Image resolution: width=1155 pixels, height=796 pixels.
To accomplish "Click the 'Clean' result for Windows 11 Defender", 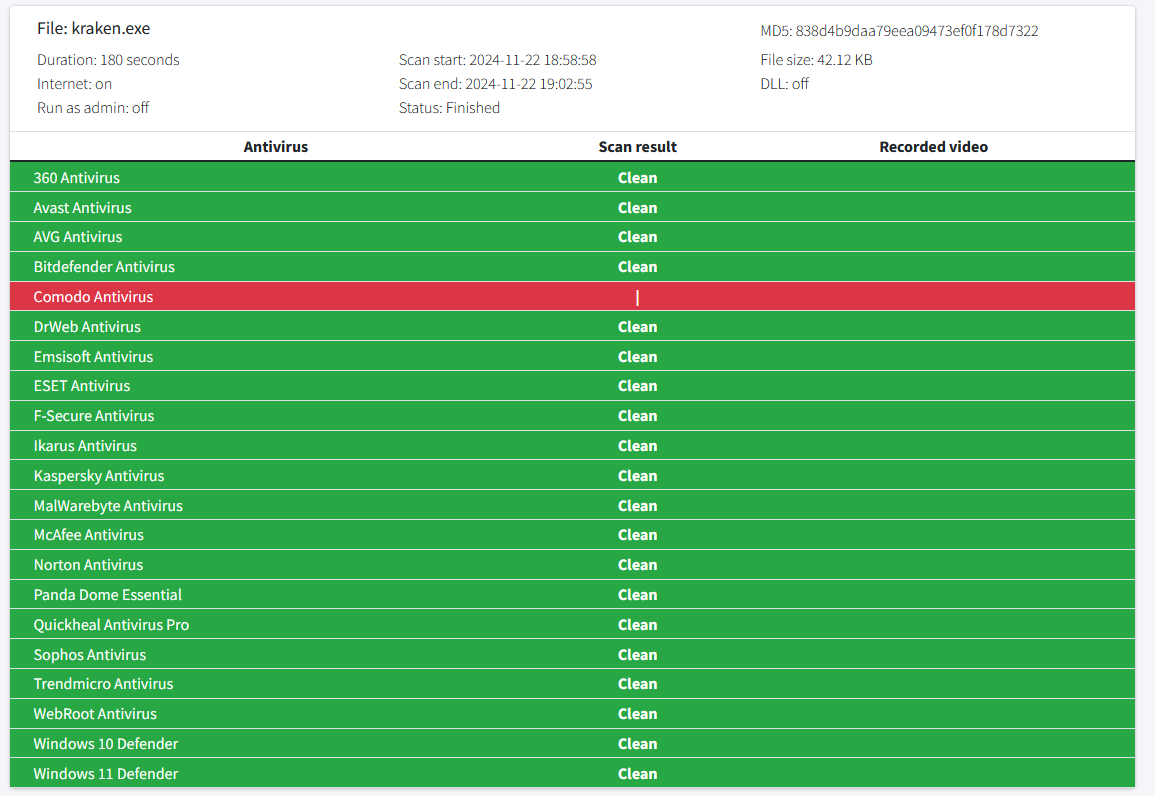I will tap(637, 773).
